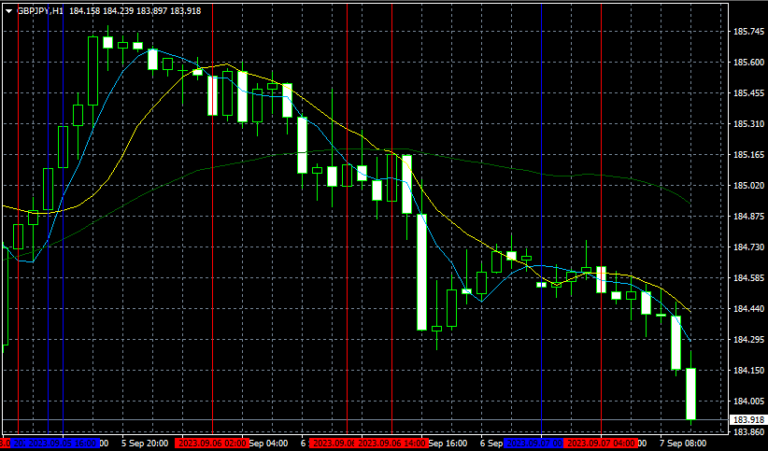This screenshot has height=451, width=768.
Task: Click the 183.860 price axis label
Action: coord(748,431)
